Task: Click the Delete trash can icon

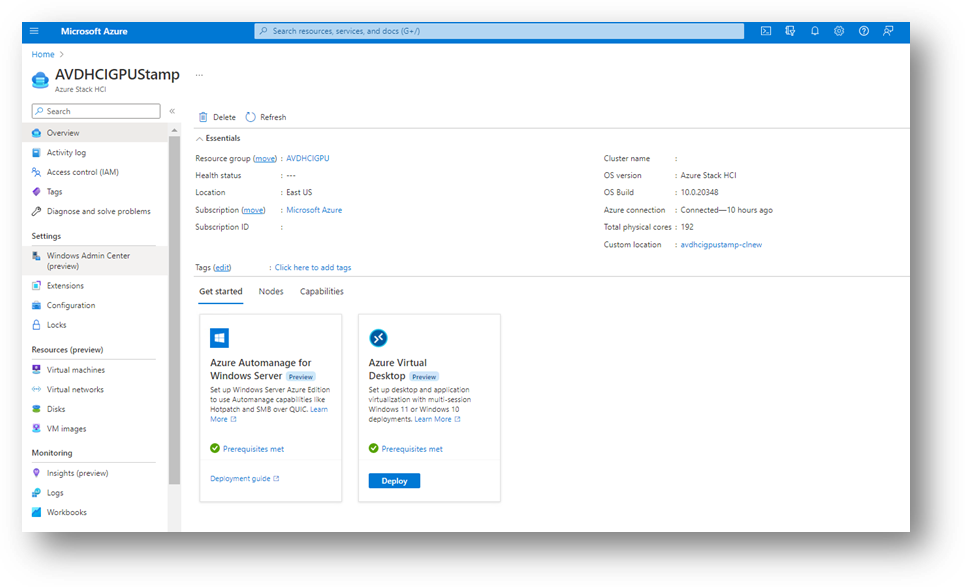Action: (x=203, y=117)
